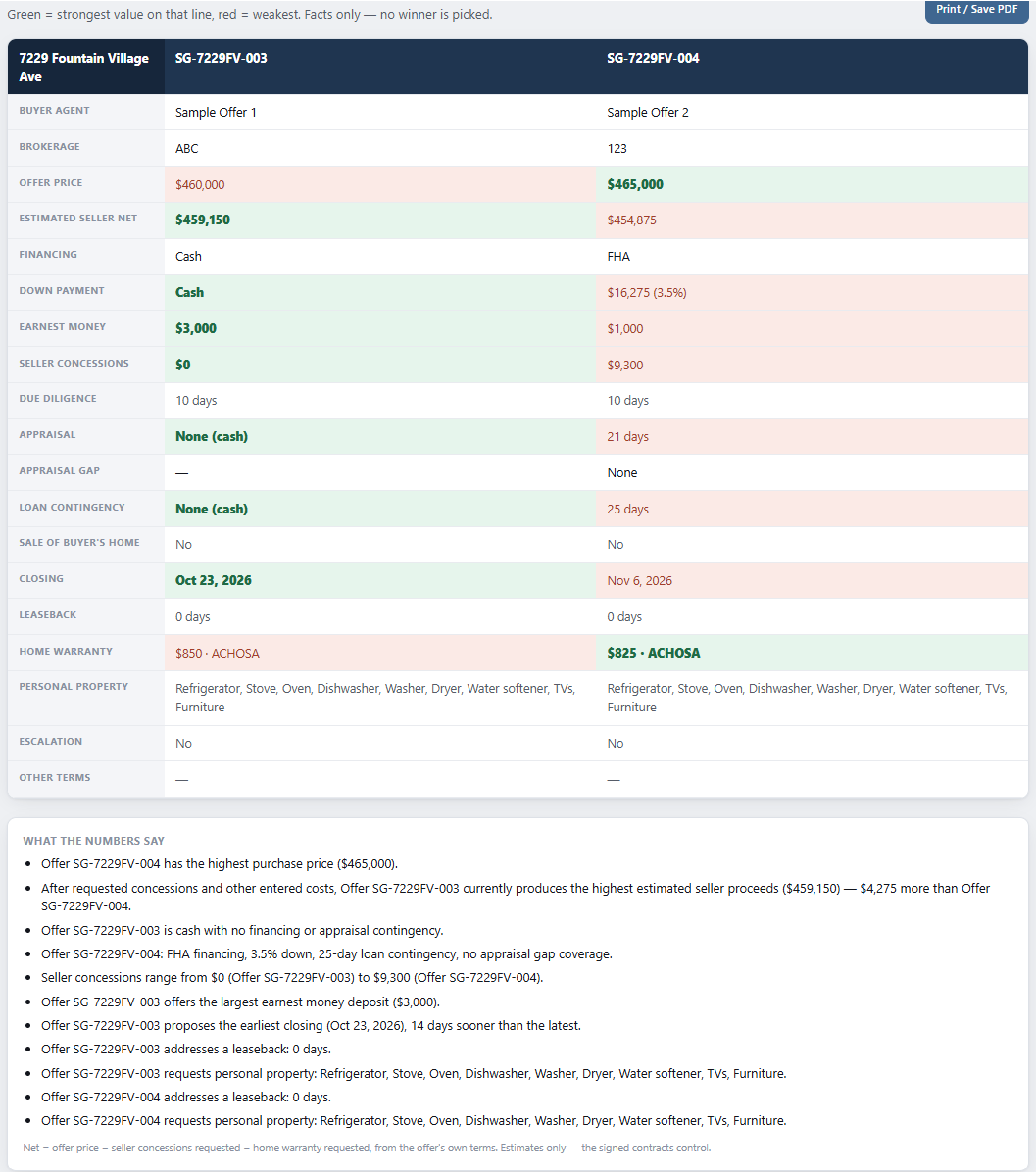Select the APPRAISAL GAP row label
This screenshot has width=1036, height=1173.
tap(59, 470)
